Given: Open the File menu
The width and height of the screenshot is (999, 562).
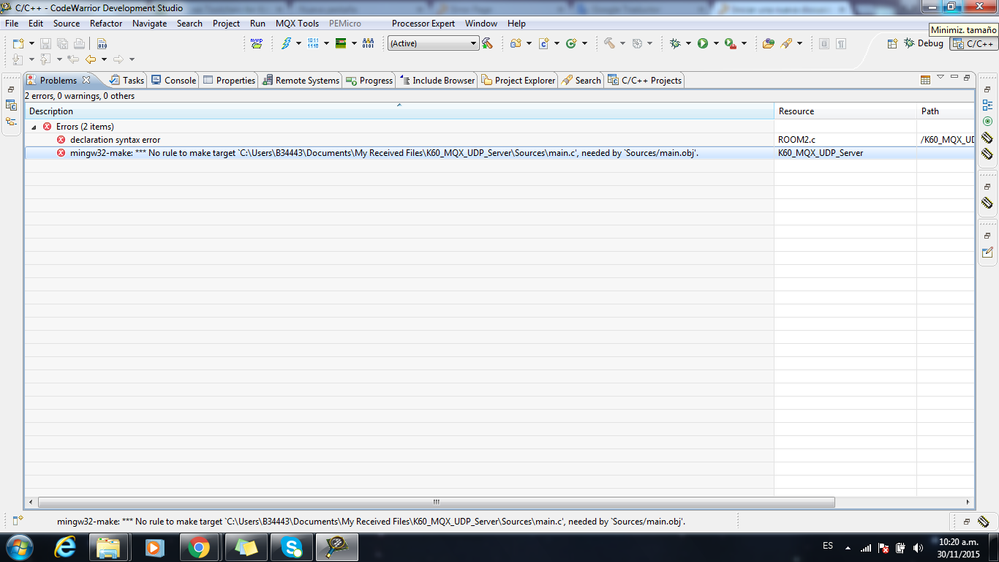Looking at the screenshot, I should point(11,24).
